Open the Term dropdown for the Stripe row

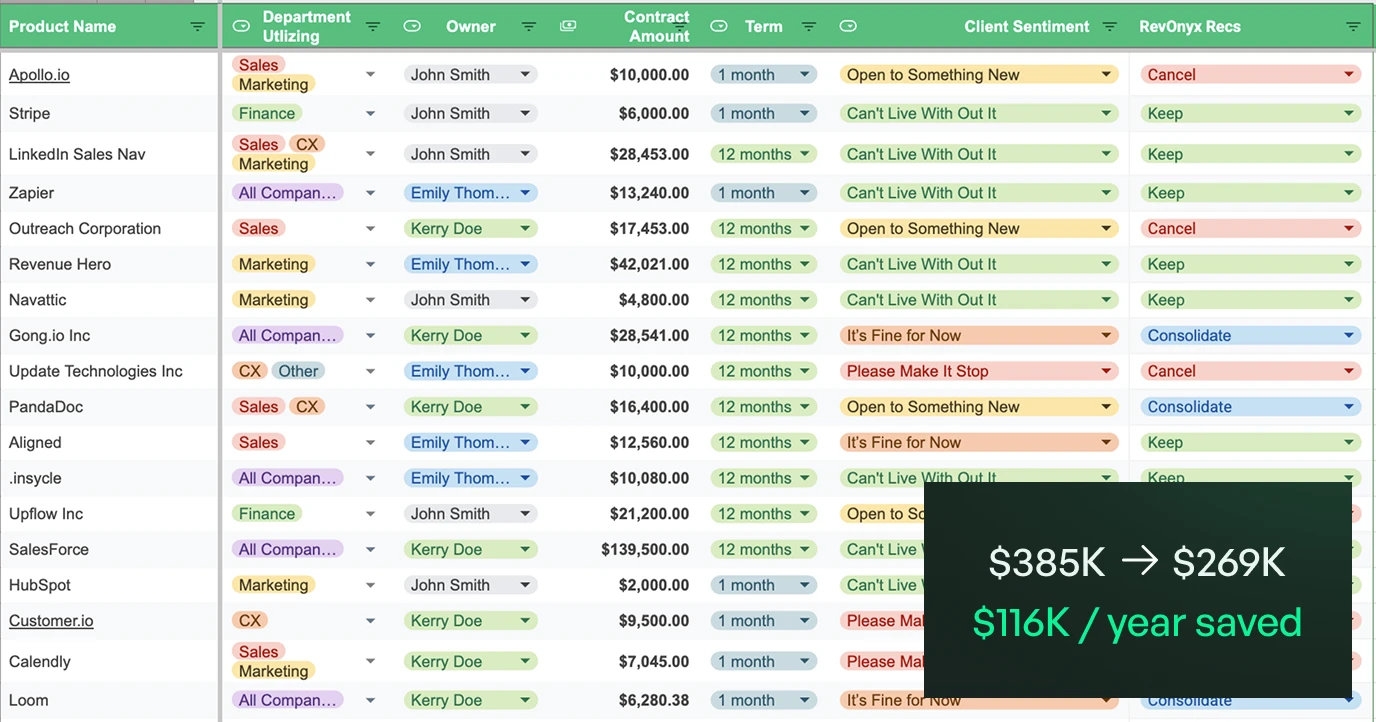(806, 113)
